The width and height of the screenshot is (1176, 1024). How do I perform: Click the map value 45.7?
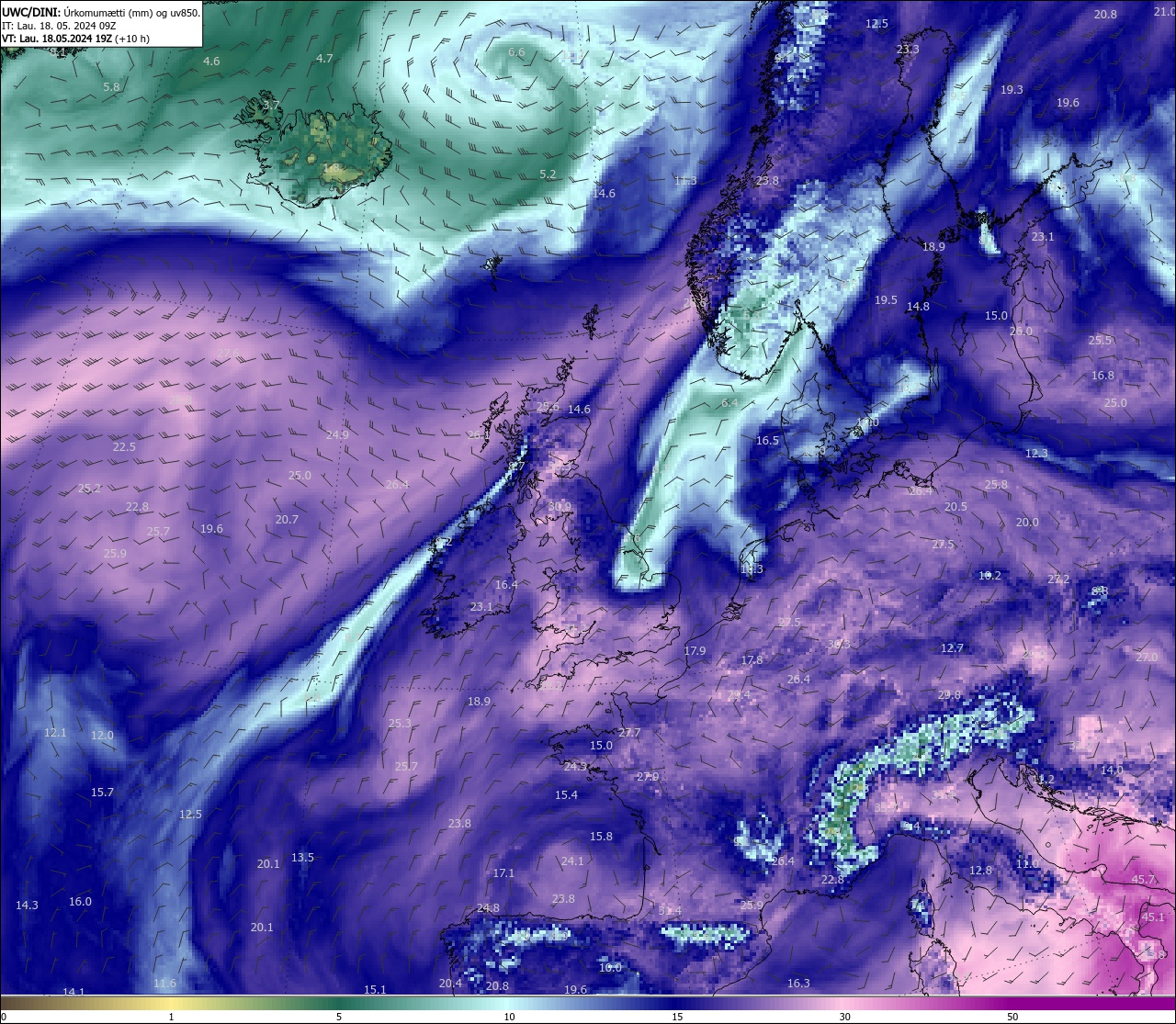pos(1143,879)
